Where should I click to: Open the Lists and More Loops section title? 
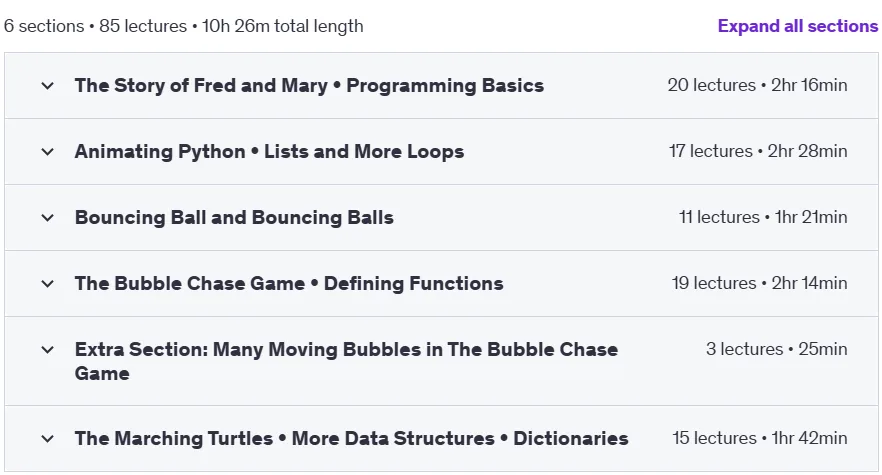269,151
